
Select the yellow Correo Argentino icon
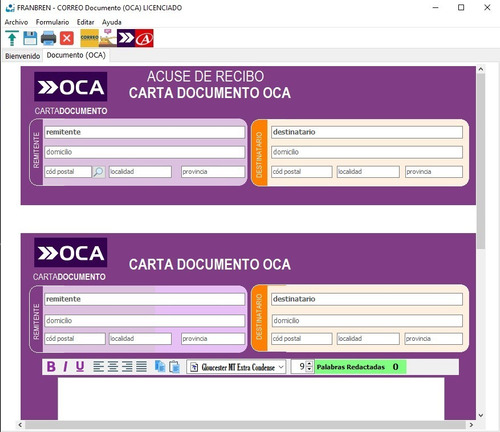coord(90,38)
